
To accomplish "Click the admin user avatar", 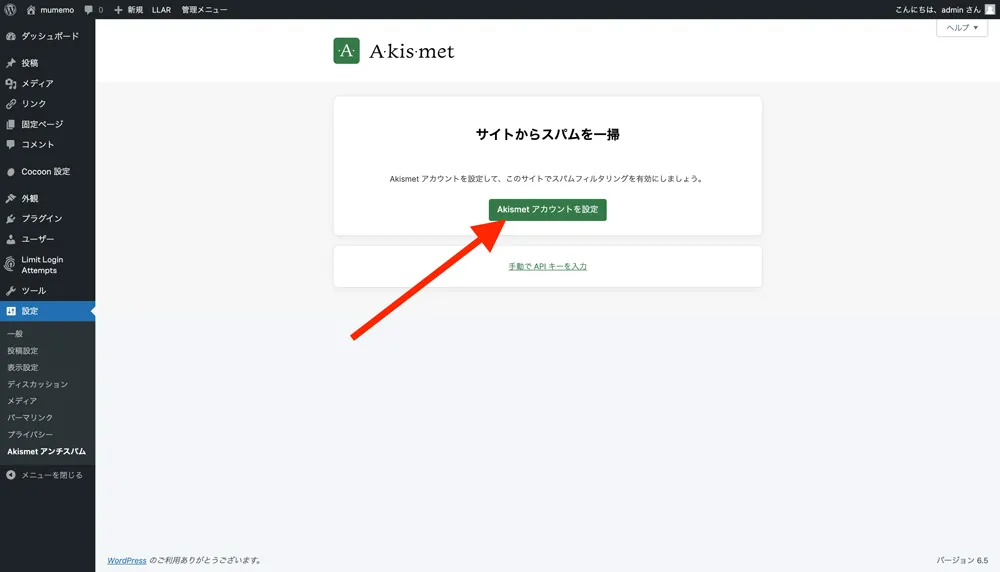I will click(989, 10).
